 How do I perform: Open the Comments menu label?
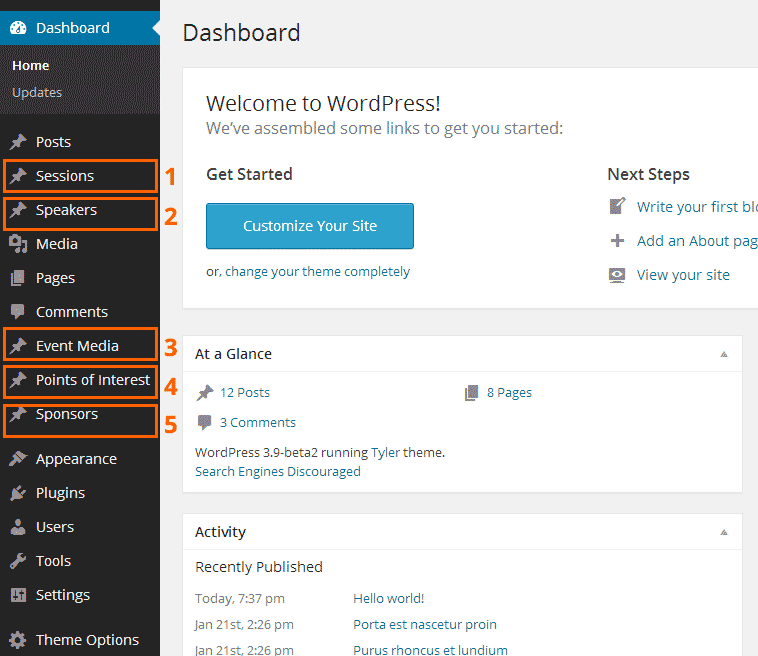click(x=72, y=312)
